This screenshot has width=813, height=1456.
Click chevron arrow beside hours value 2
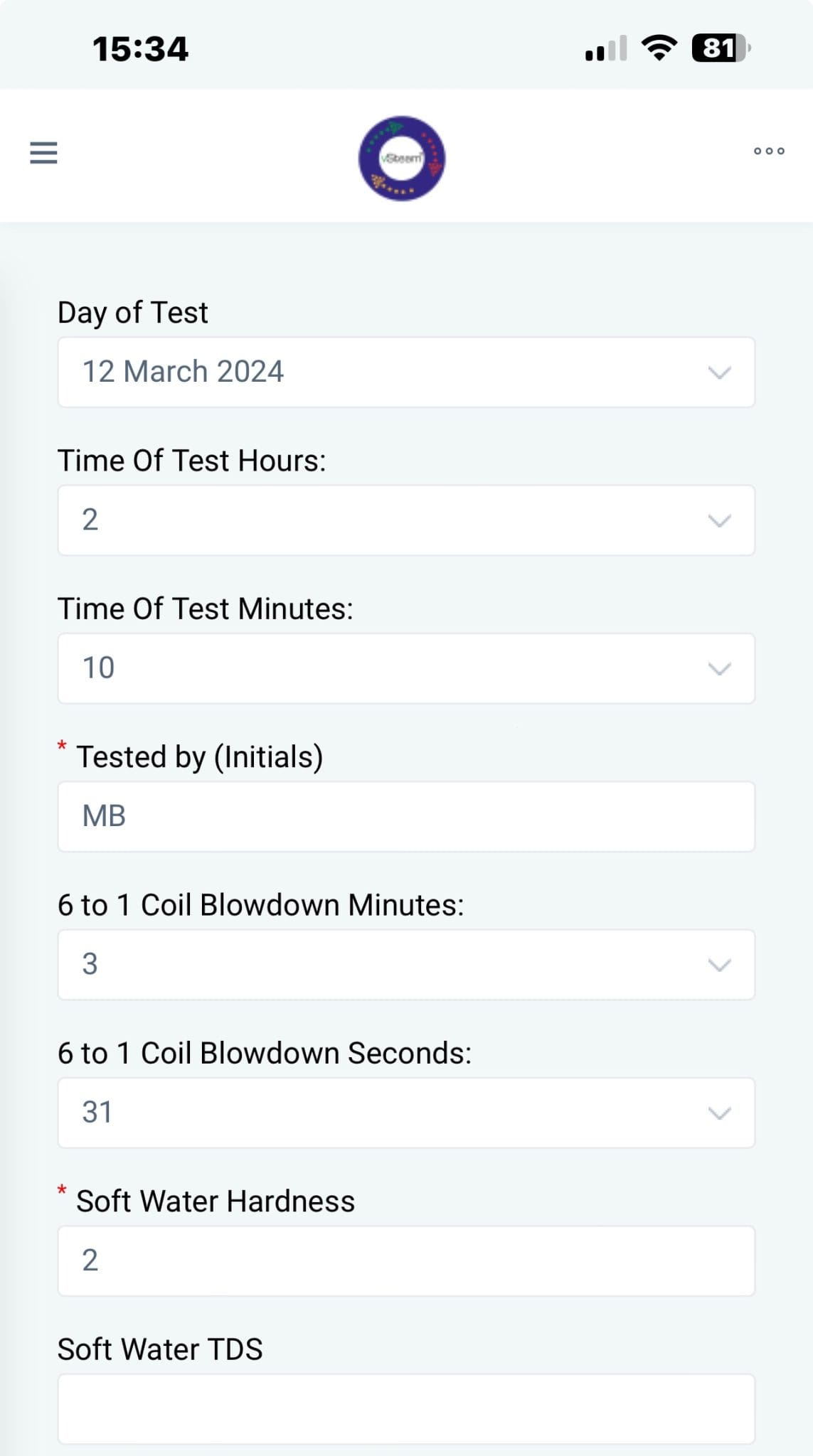click(x=720, y=521)
